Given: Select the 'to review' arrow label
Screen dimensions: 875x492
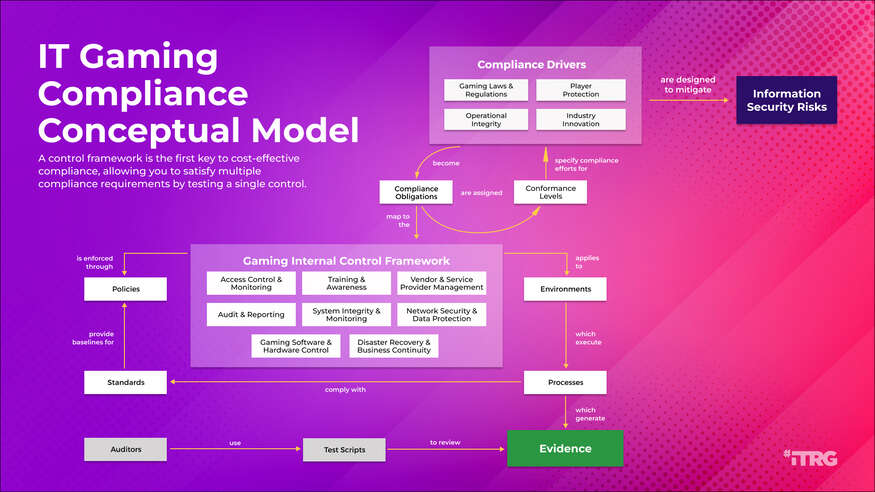Looking at the screenshot, I should click(445, 442).
